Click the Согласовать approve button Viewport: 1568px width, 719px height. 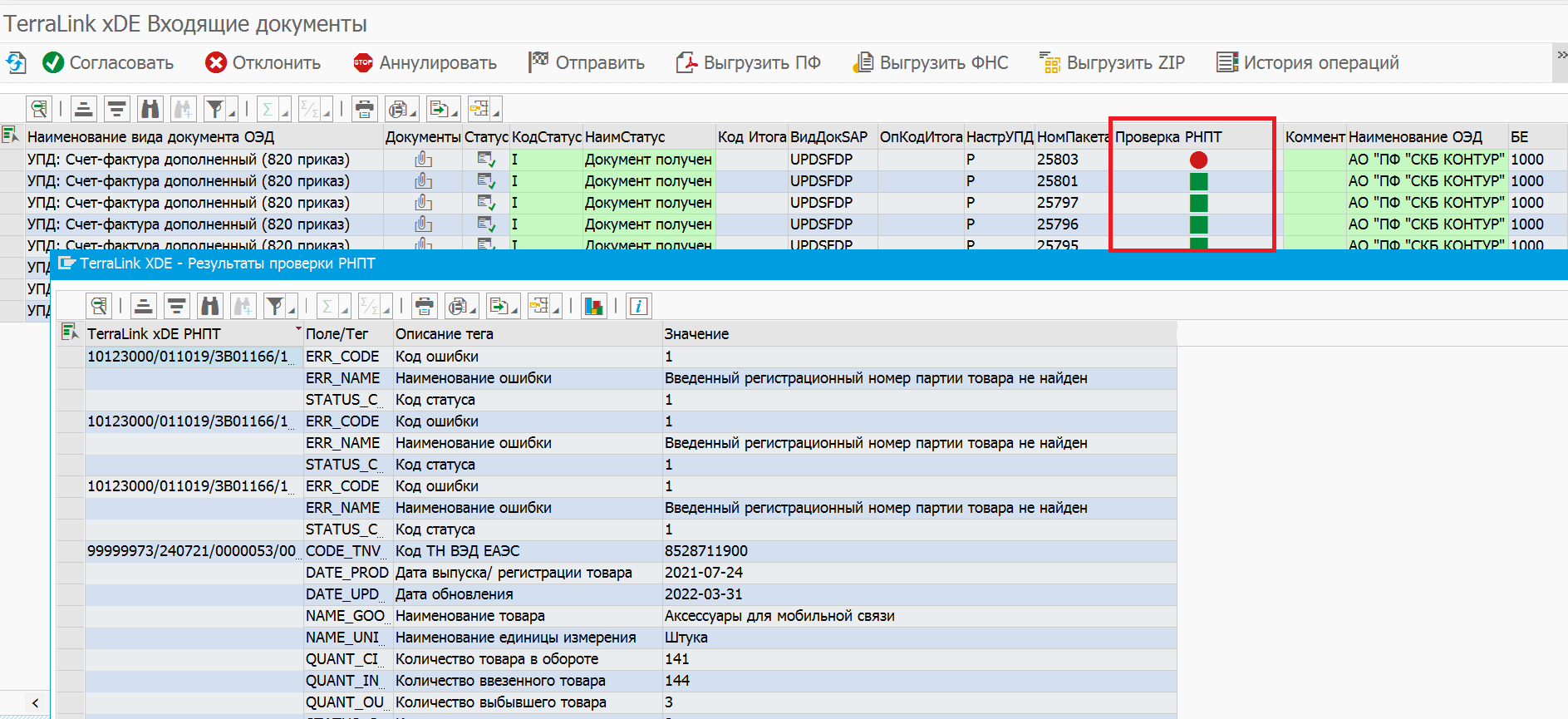(x=109, y=63)
